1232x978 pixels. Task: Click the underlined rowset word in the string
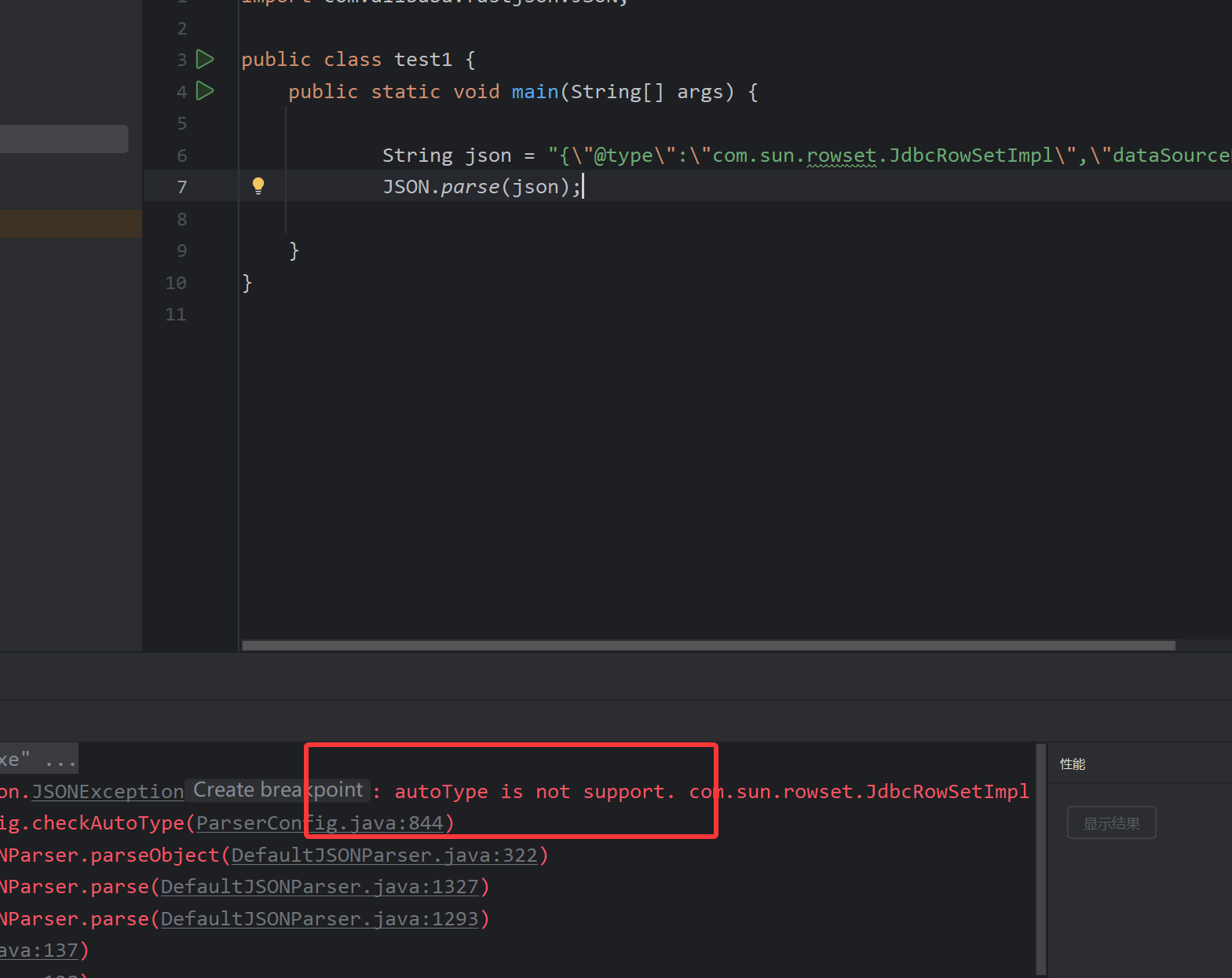click(x=841, y=156)
